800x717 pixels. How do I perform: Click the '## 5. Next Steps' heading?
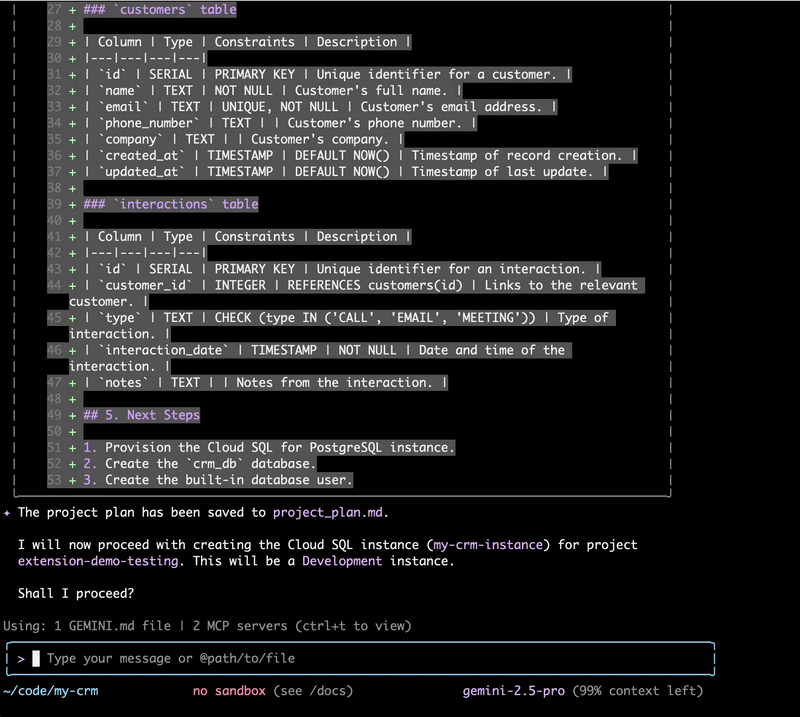(141, 415)
